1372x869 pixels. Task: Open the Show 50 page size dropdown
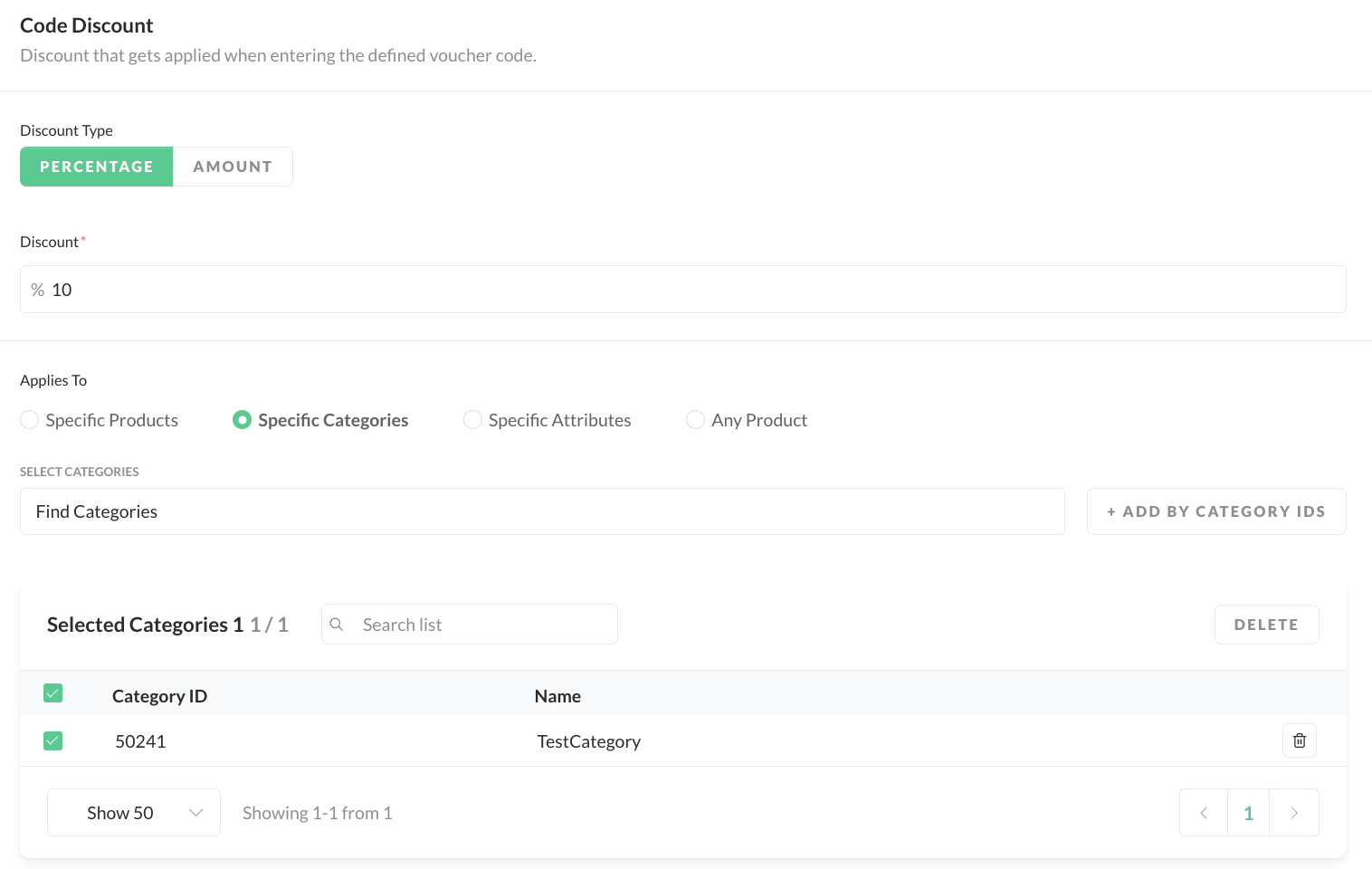coord(134,813)
